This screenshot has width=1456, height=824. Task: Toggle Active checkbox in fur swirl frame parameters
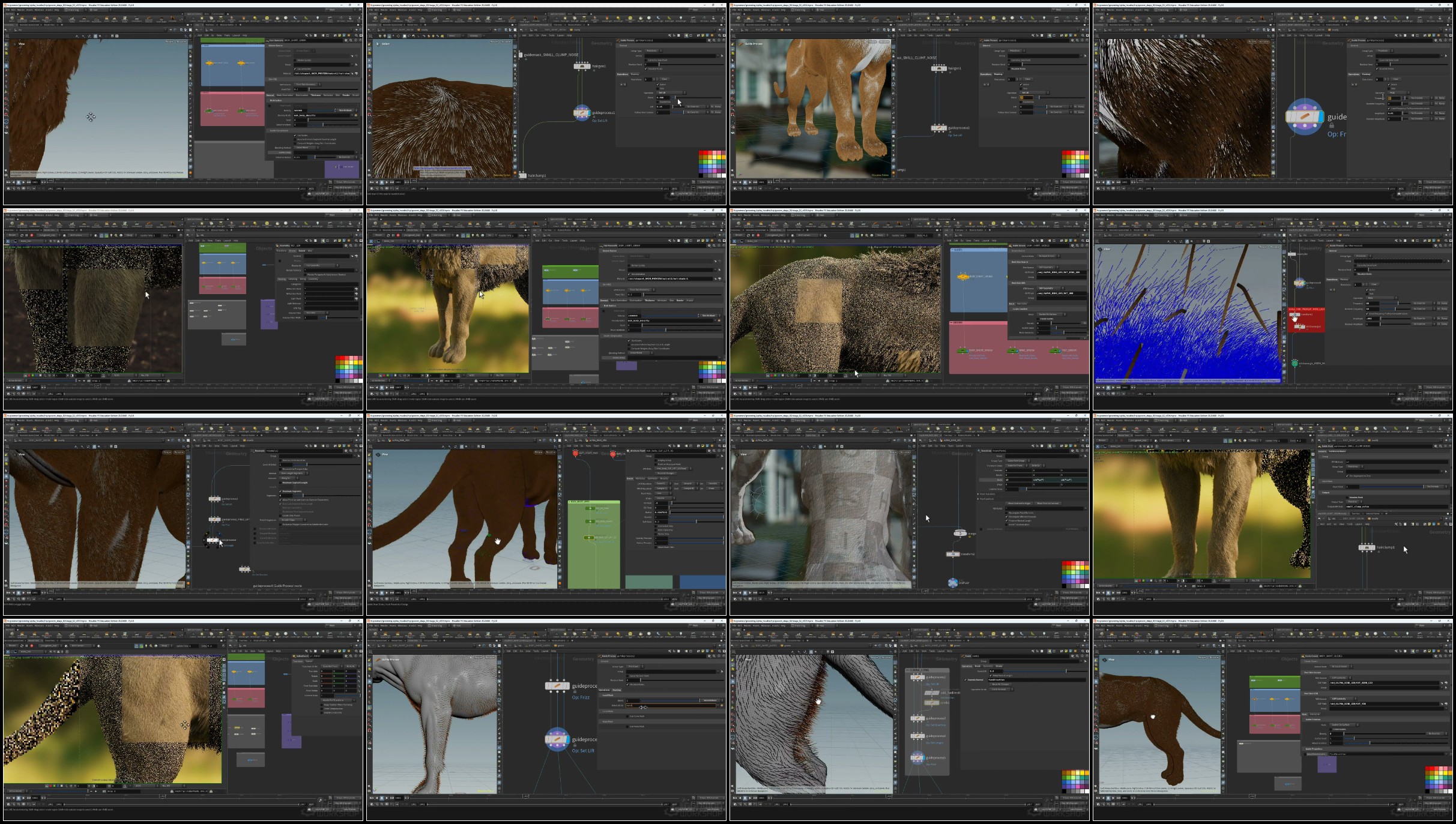[659, 84]
